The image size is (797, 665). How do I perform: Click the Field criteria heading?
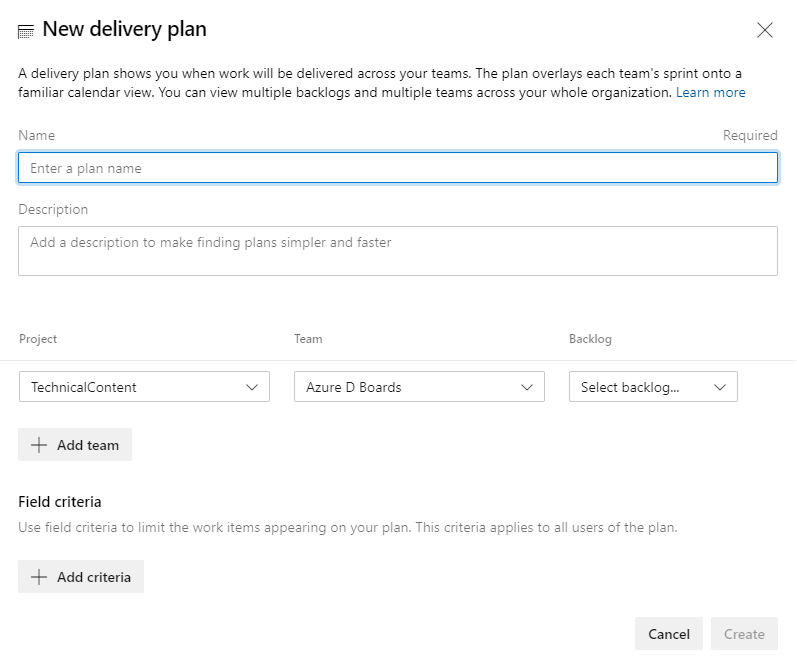[60, 502]
